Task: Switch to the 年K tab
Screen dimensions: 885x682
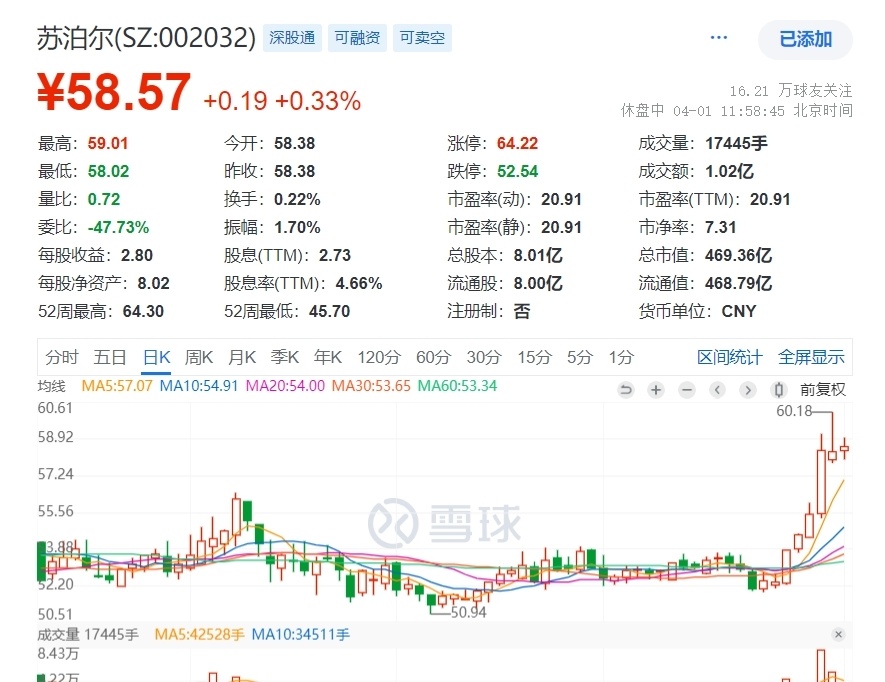Action: pyautogui.click(x=328, y=357)
